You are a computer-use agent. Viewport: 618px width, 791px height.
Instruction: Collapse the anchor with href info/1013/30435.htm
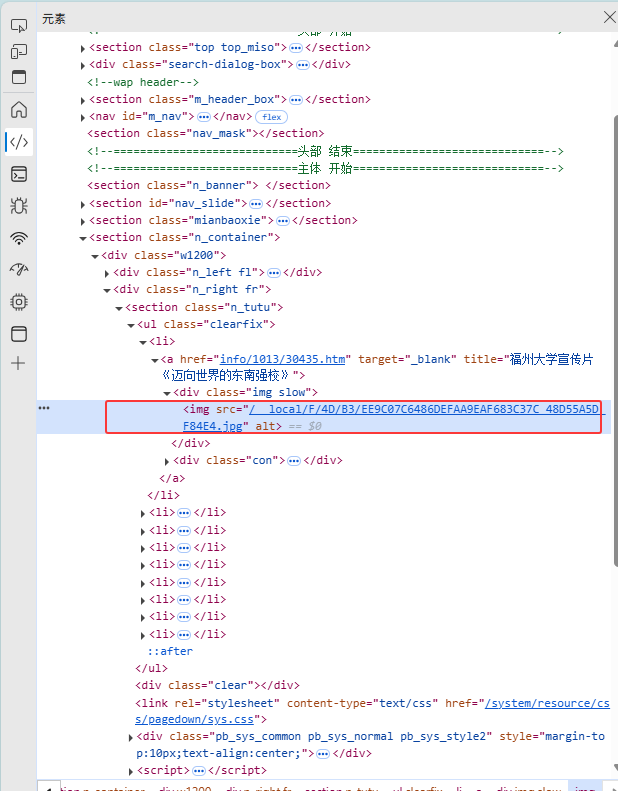click(x=155, y=360)
